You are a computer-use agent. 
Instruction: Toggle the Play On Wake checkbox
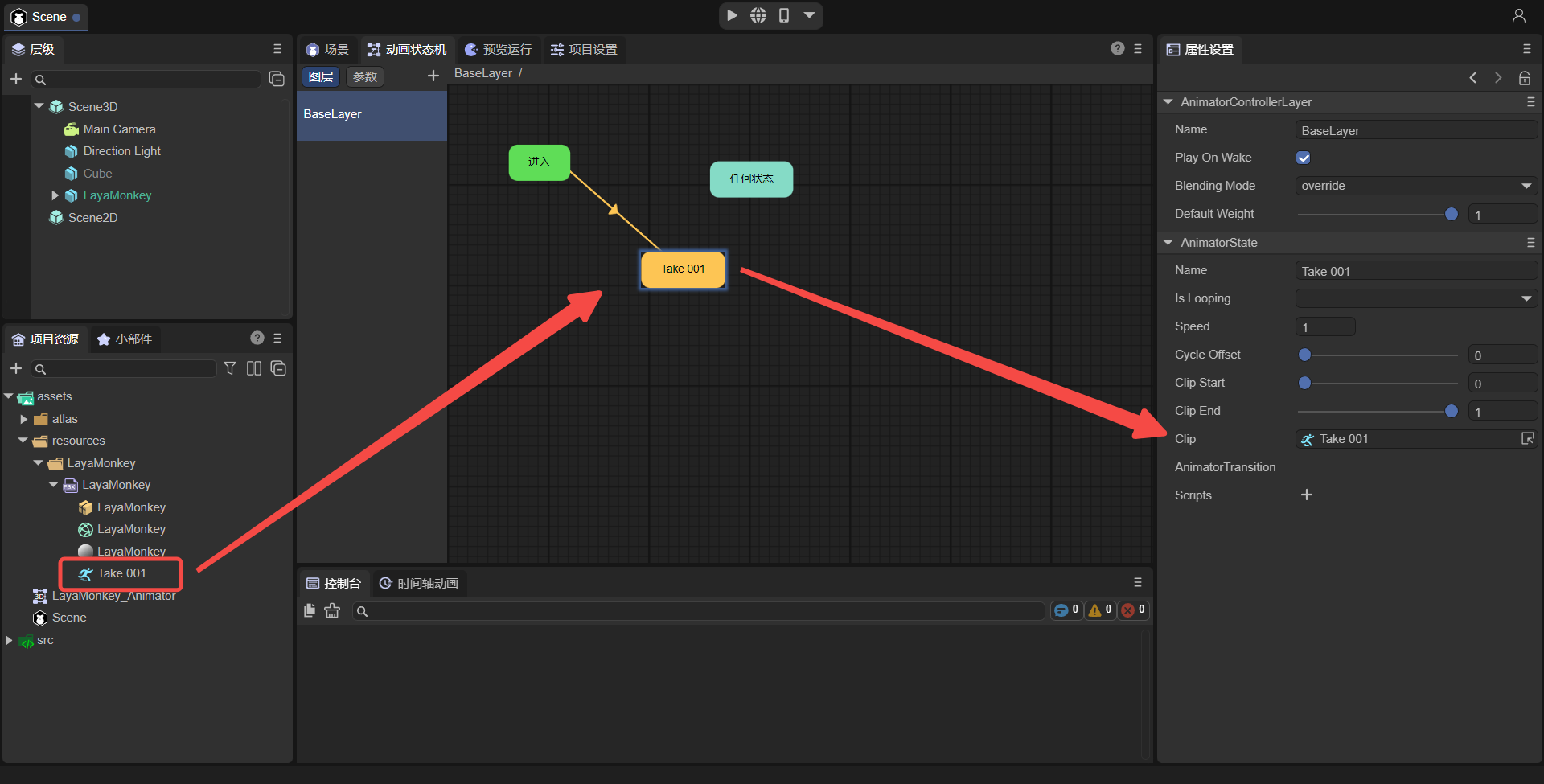(x=1304, y=158)
